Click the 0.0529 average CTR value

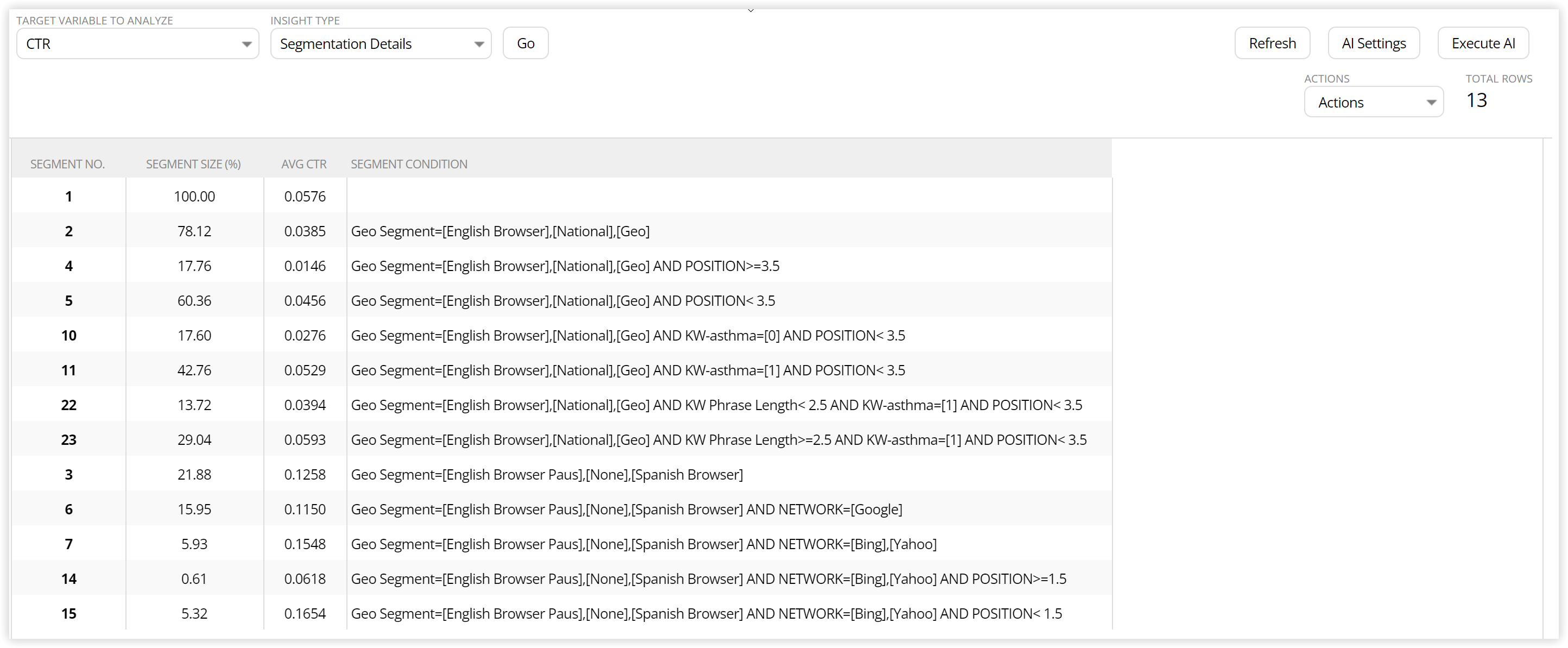click(x=305, y=370)
